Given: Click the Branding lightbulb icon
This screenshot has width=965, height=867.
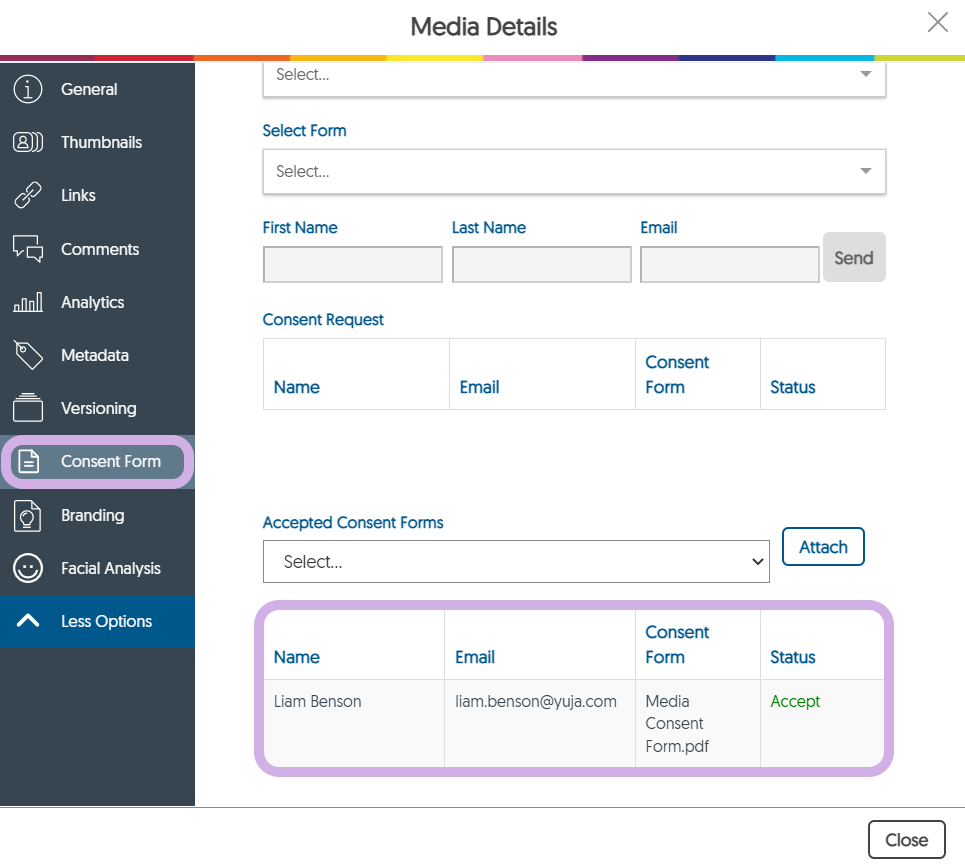Looking at the screenshot, I should click(x=28, y=515).
